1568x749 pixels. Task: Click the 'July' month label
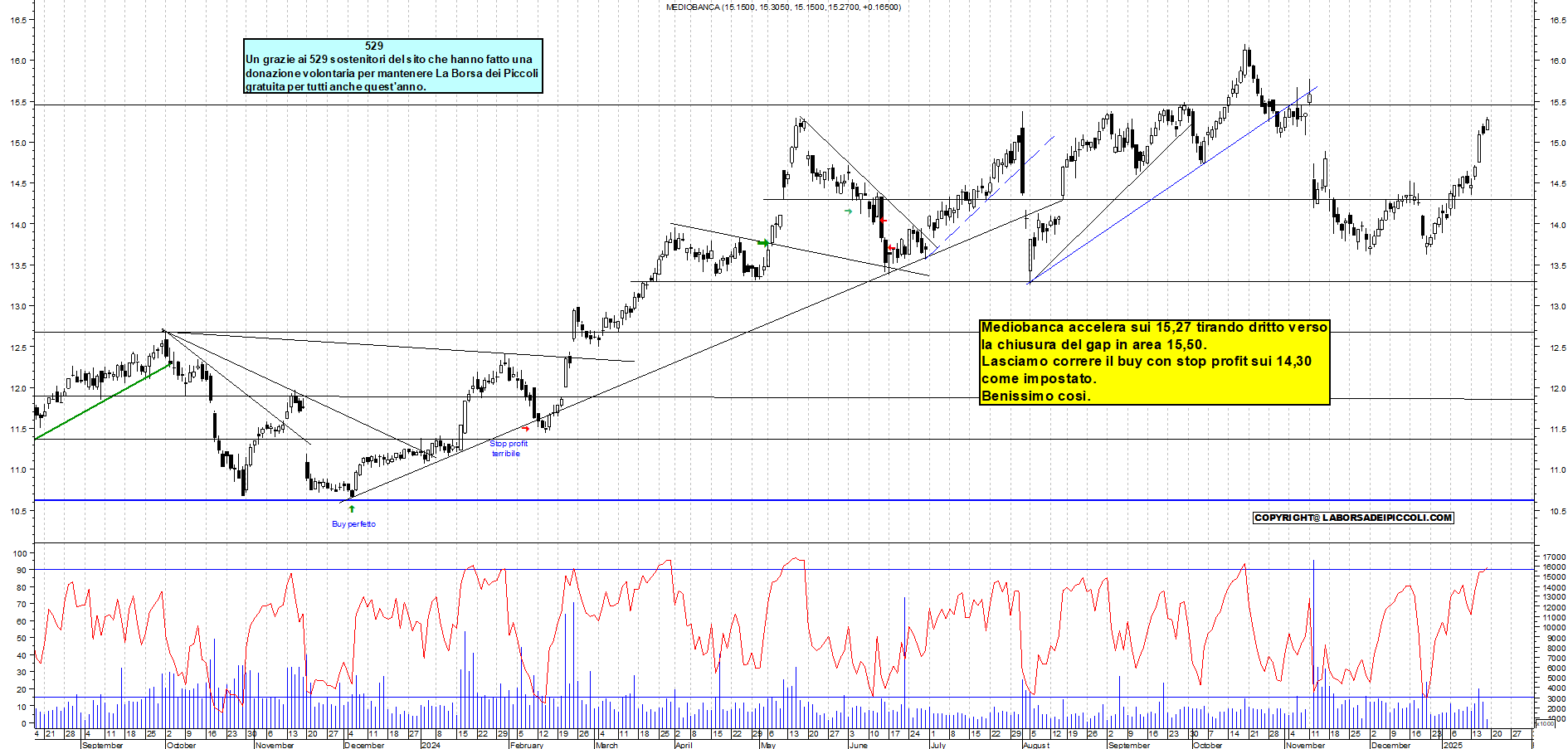click(x=938, y=745)
